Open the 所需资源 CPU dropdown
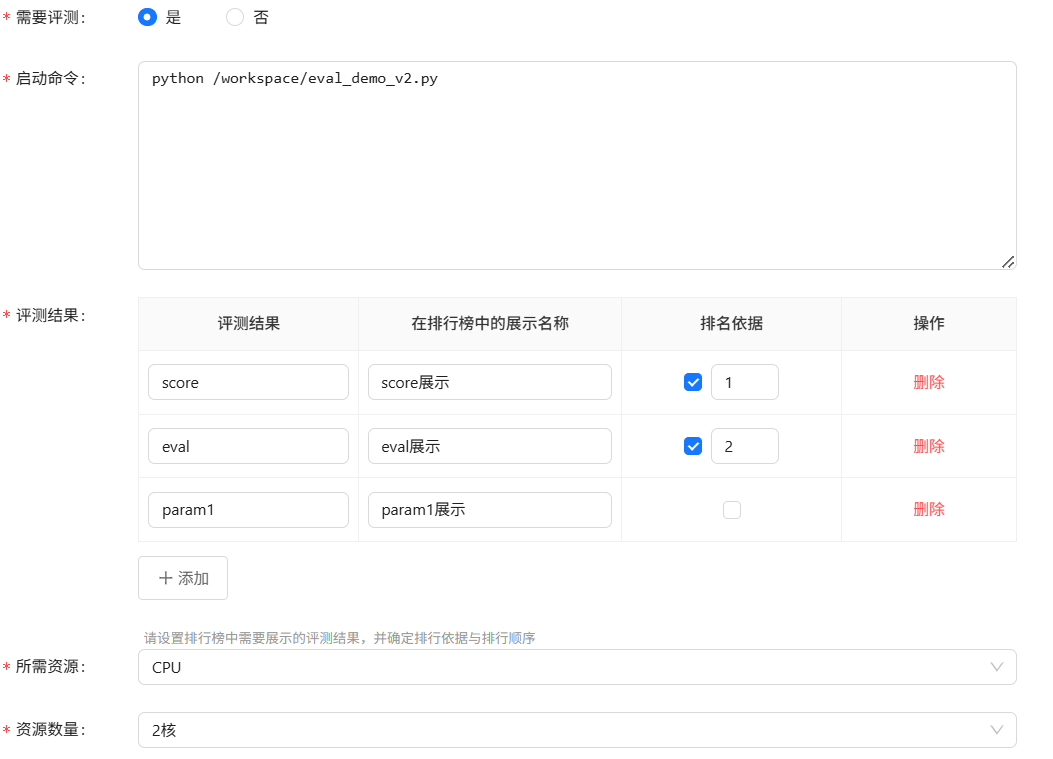 coord(577,667)
